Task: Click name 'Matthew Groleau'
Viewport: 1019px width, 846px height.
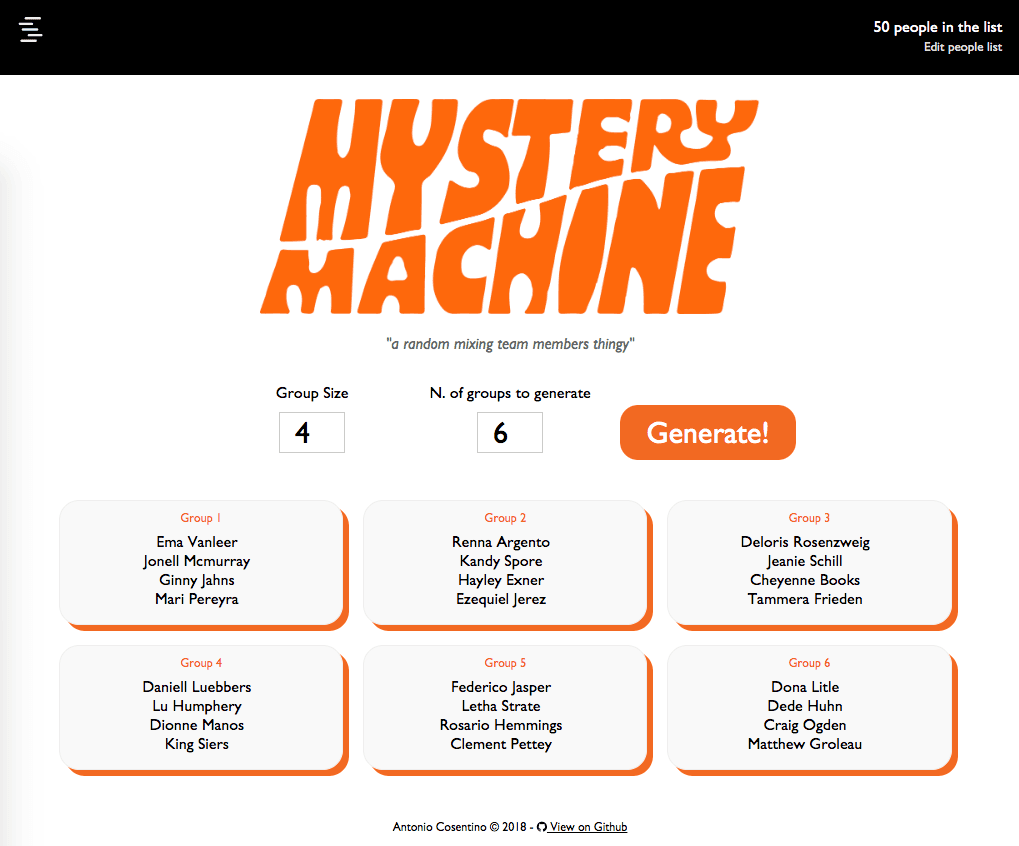Action: coord(805,744)
